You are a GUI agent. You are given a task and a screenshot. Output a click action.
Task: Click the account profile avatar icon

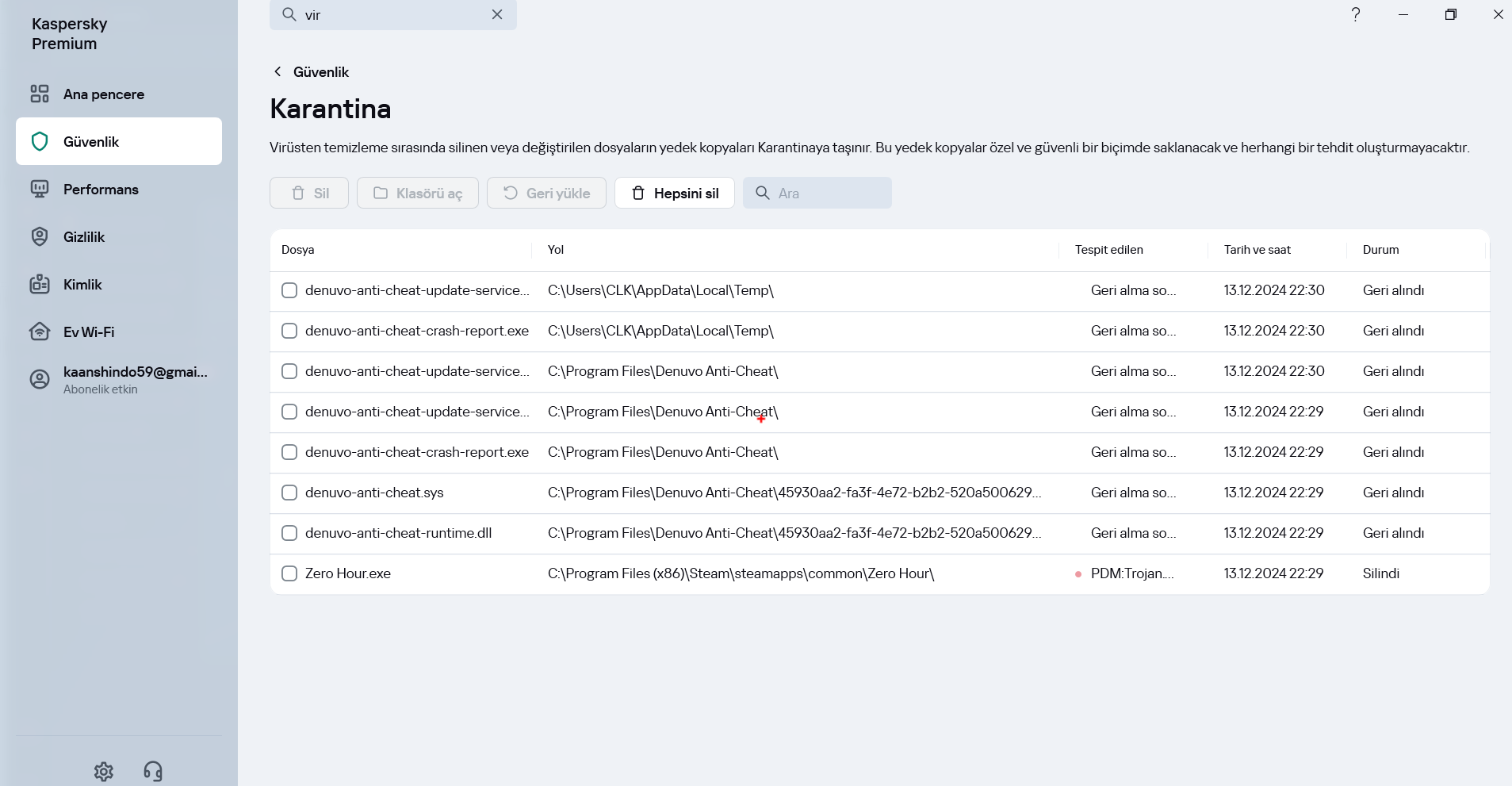[x=40, y=379]
